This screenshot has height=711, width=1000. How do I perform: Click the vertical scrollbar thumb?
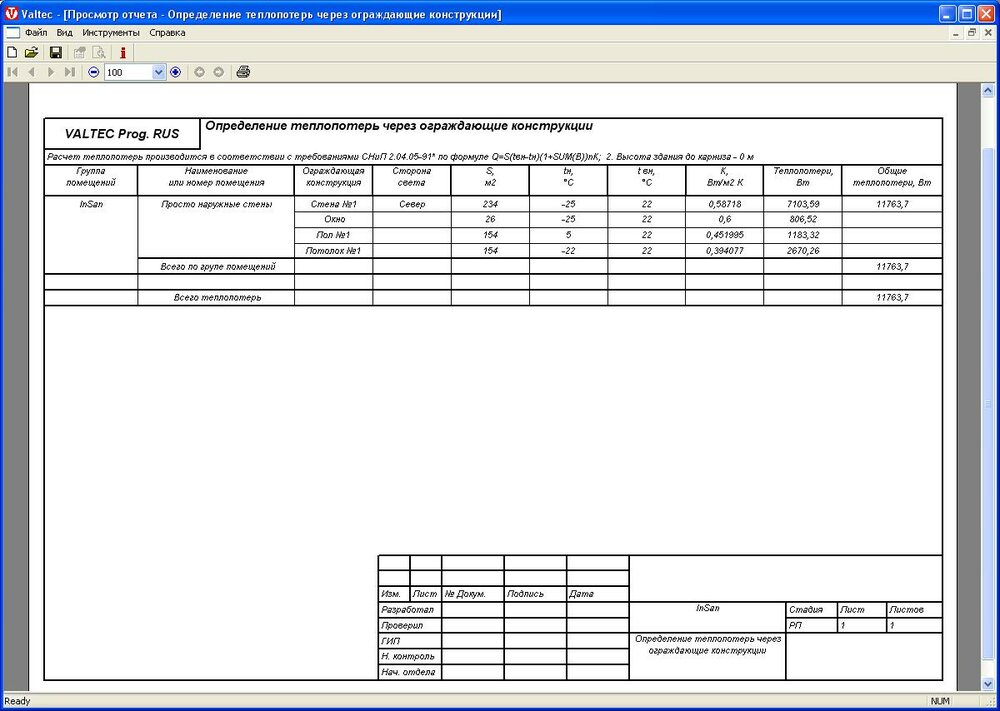click(x=988, y=403)
